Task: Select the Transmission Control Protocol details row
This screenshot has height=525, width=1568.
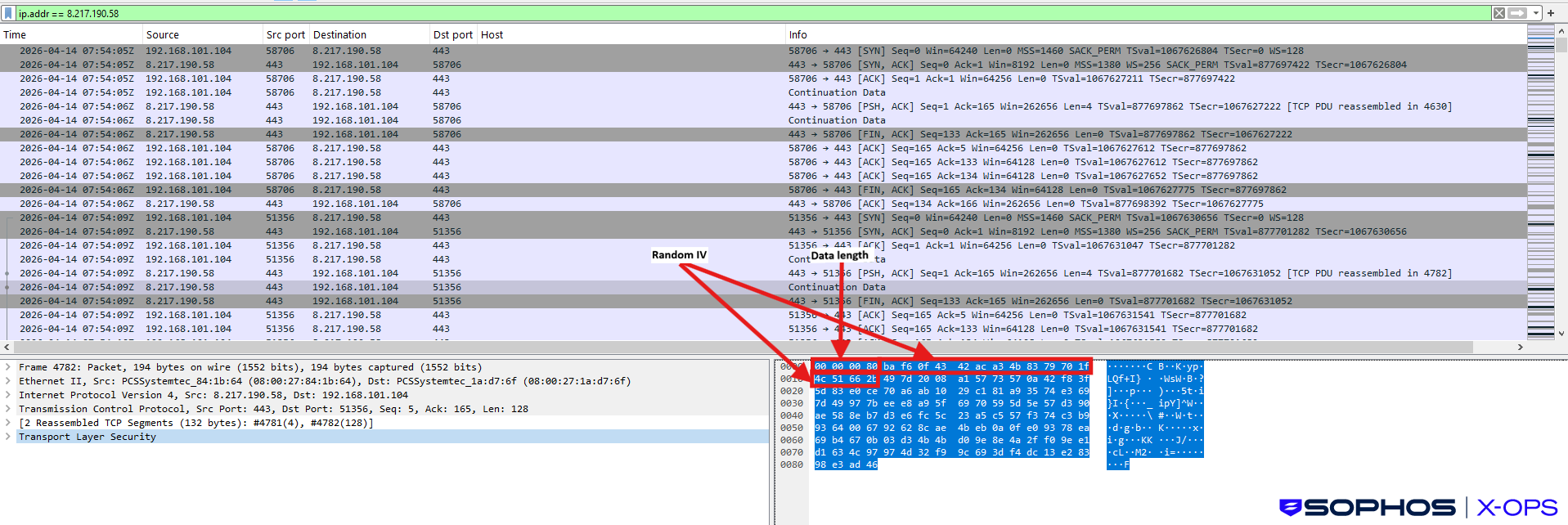Action: 393,409
